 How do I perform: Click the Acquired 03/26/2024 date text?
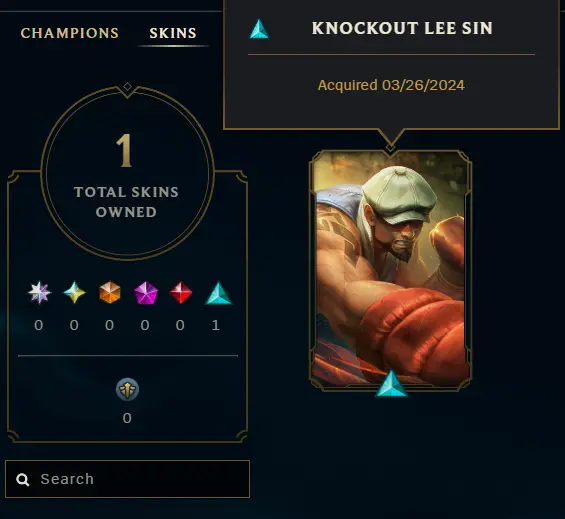pos(391,85)
